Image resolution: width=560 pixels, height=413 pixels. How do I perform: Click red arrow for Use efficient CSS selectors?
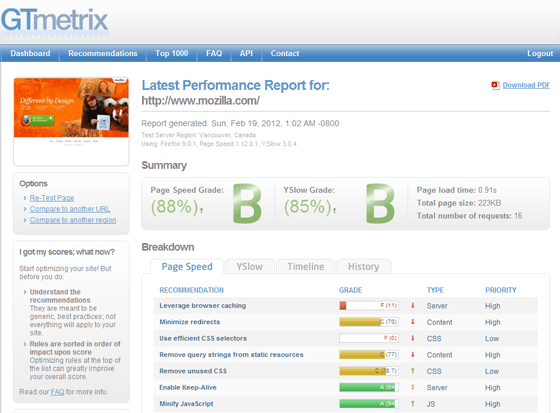(412, 338)
